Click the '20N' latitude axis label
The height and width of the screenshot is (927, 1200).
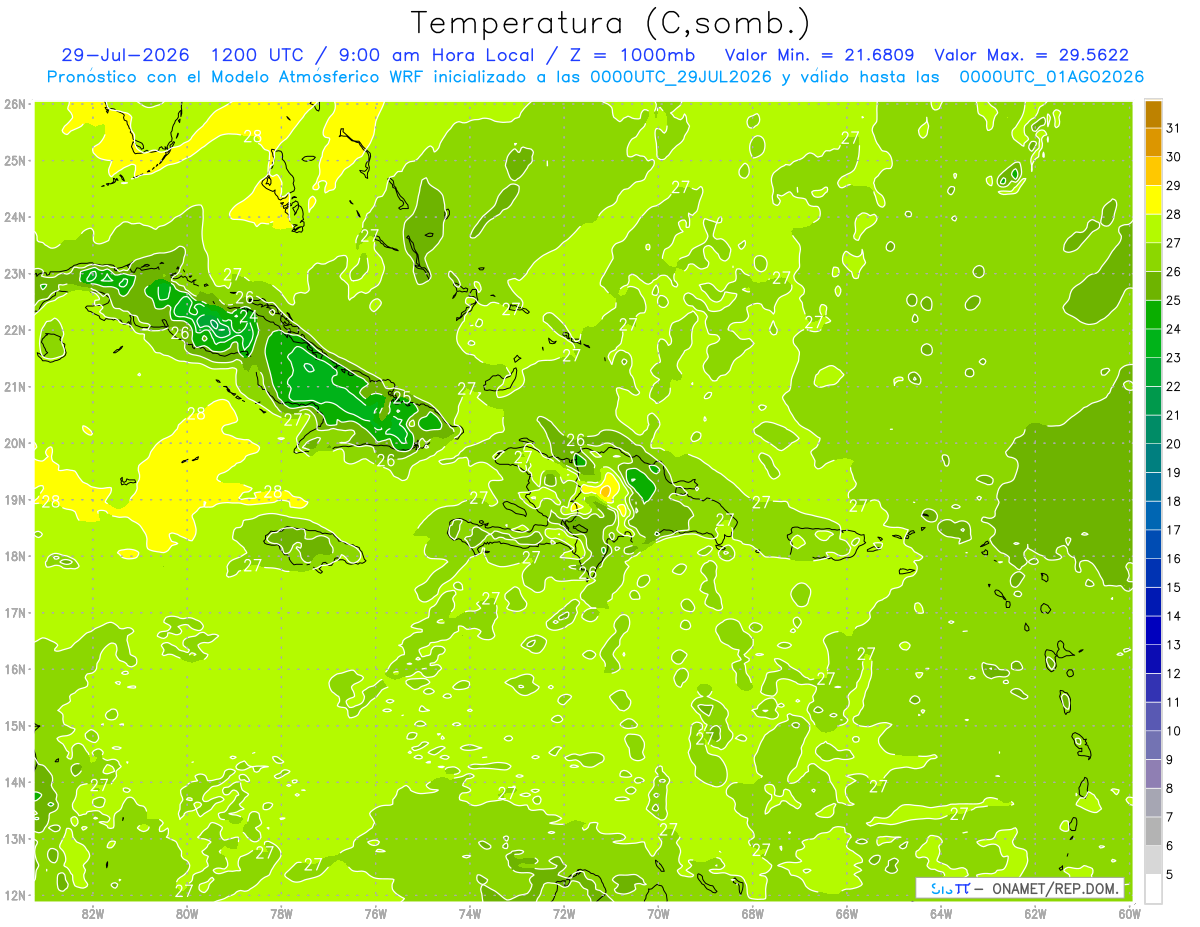[15, 443]
